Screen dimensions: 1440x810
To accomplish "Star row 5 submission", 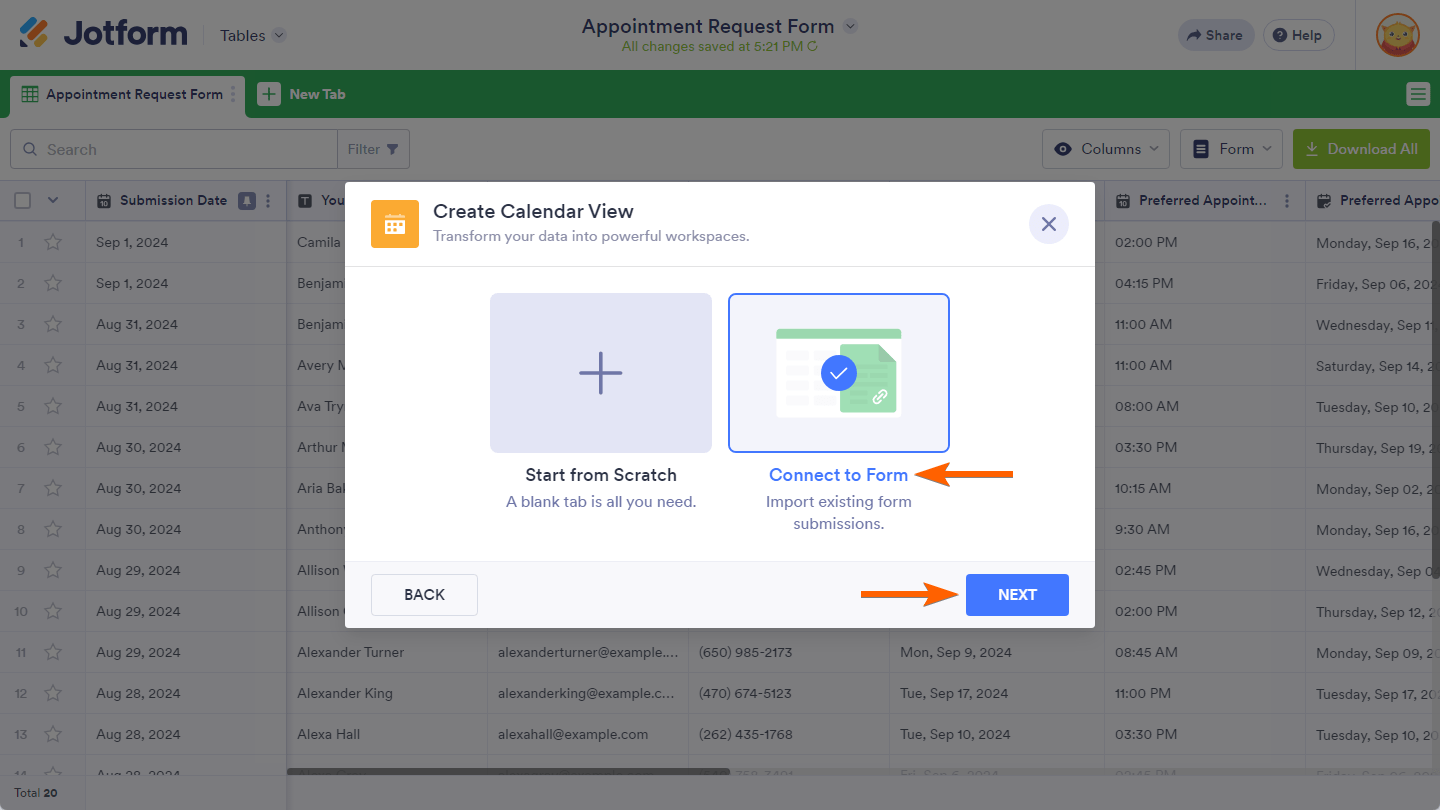I will coord(53,406).
